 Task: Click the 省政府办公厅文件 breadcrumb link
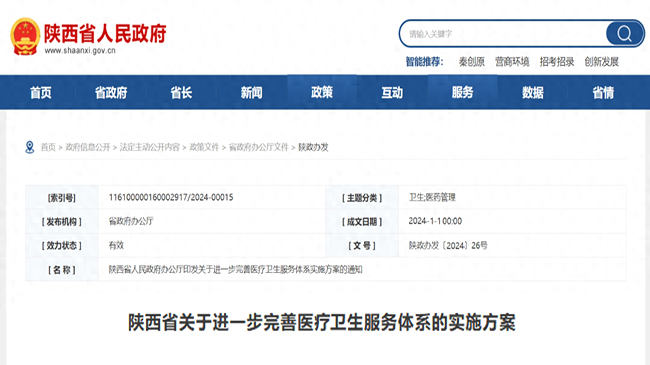click(x=259, y=147)
